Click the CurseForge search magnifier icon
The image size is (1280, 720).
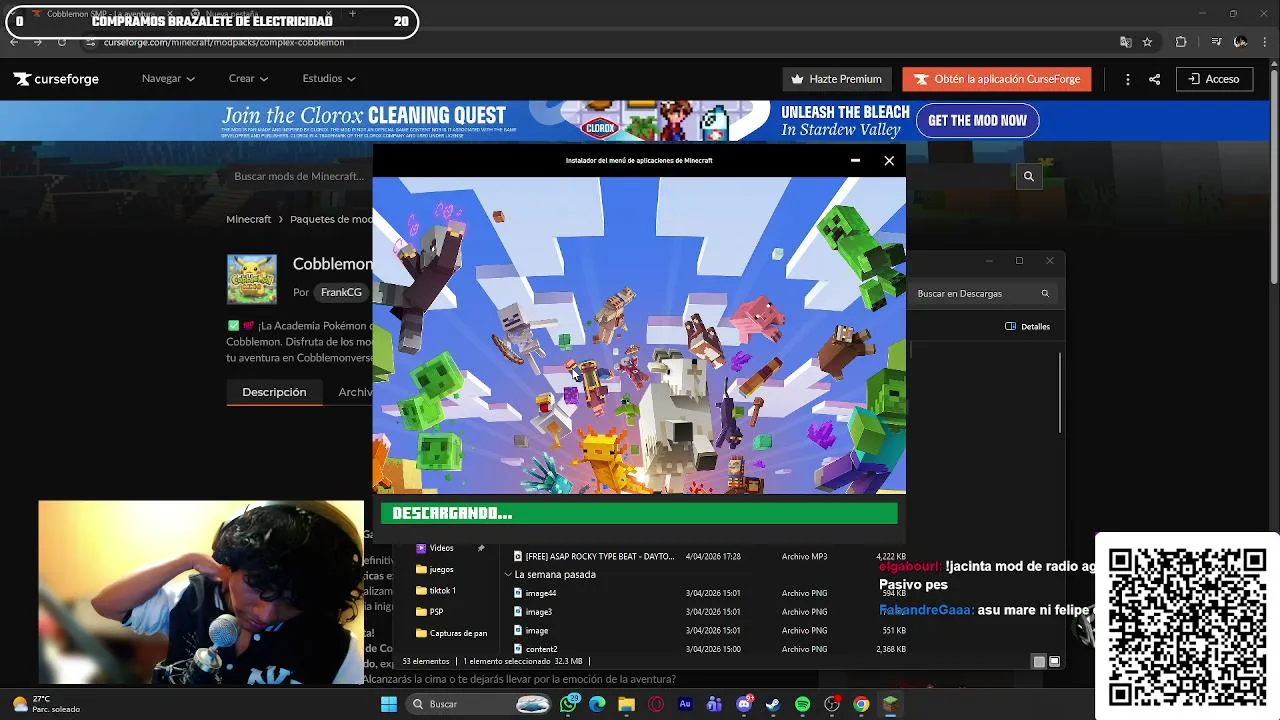coord(1028,176)
